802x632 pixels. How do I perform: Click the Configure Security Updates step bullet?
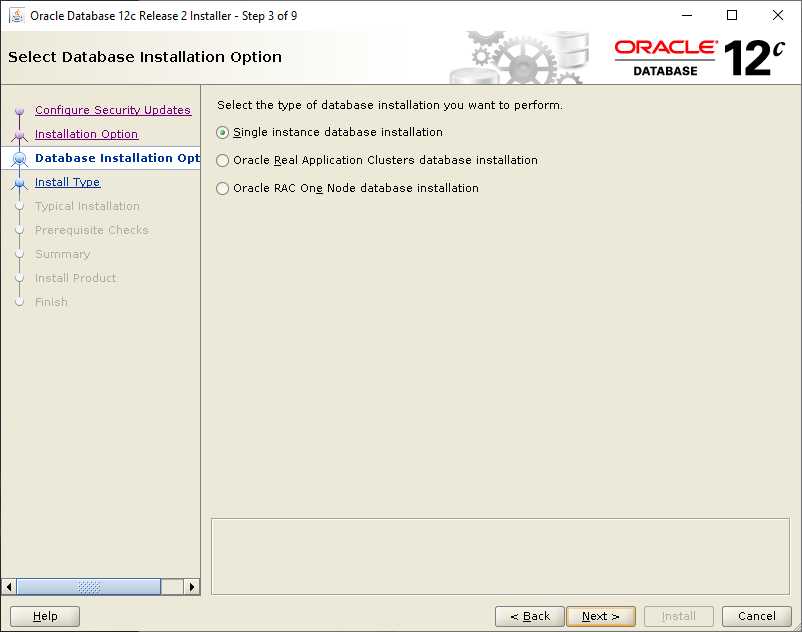[x=19, y=110]
